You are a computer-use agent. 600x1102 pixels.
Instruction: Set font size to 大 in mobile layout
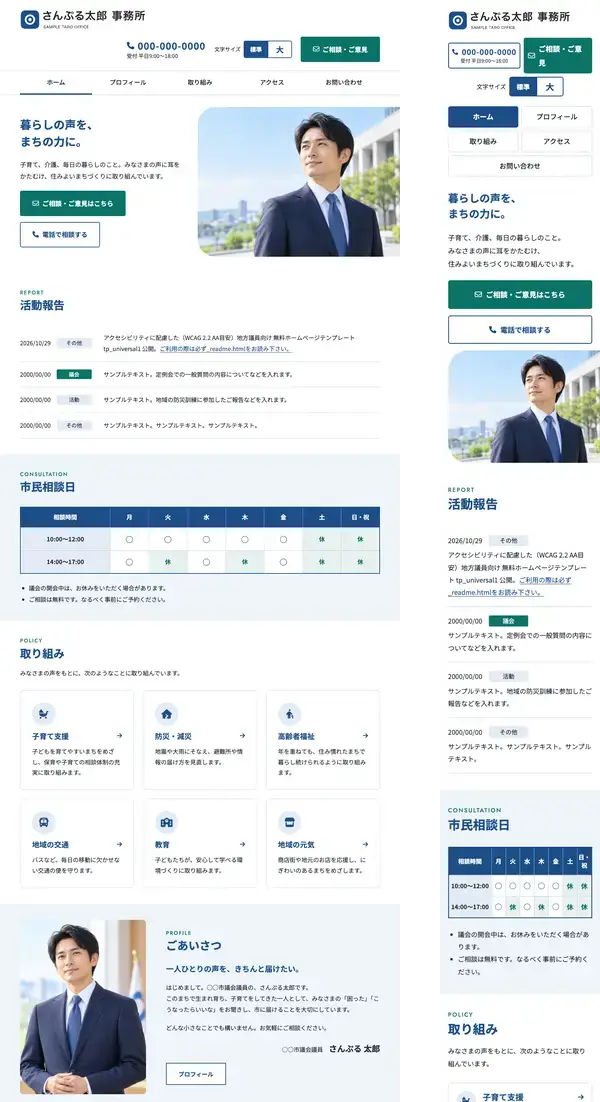(550, 86)
